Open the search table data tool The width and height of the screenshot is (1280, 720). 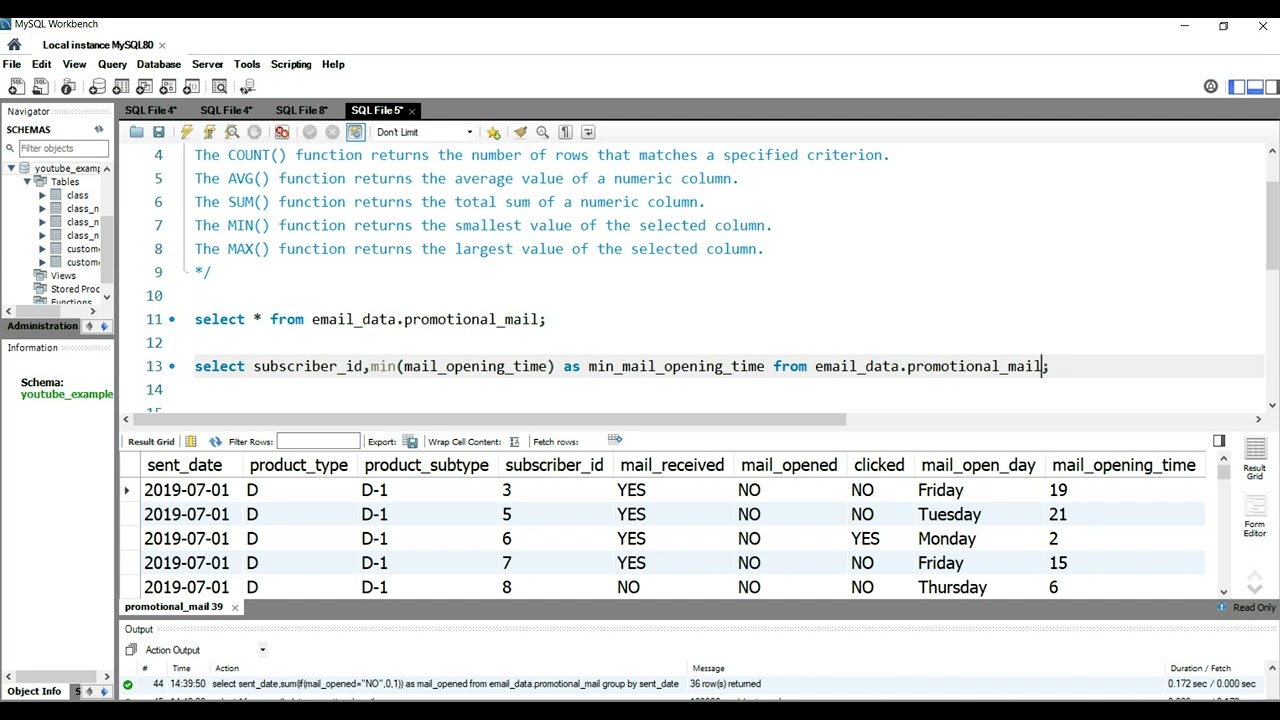pyautogui.click(x=220, y=87)
